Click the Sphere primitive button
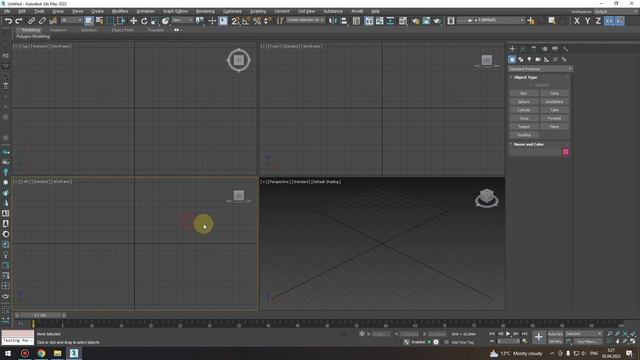 [524, 102]
